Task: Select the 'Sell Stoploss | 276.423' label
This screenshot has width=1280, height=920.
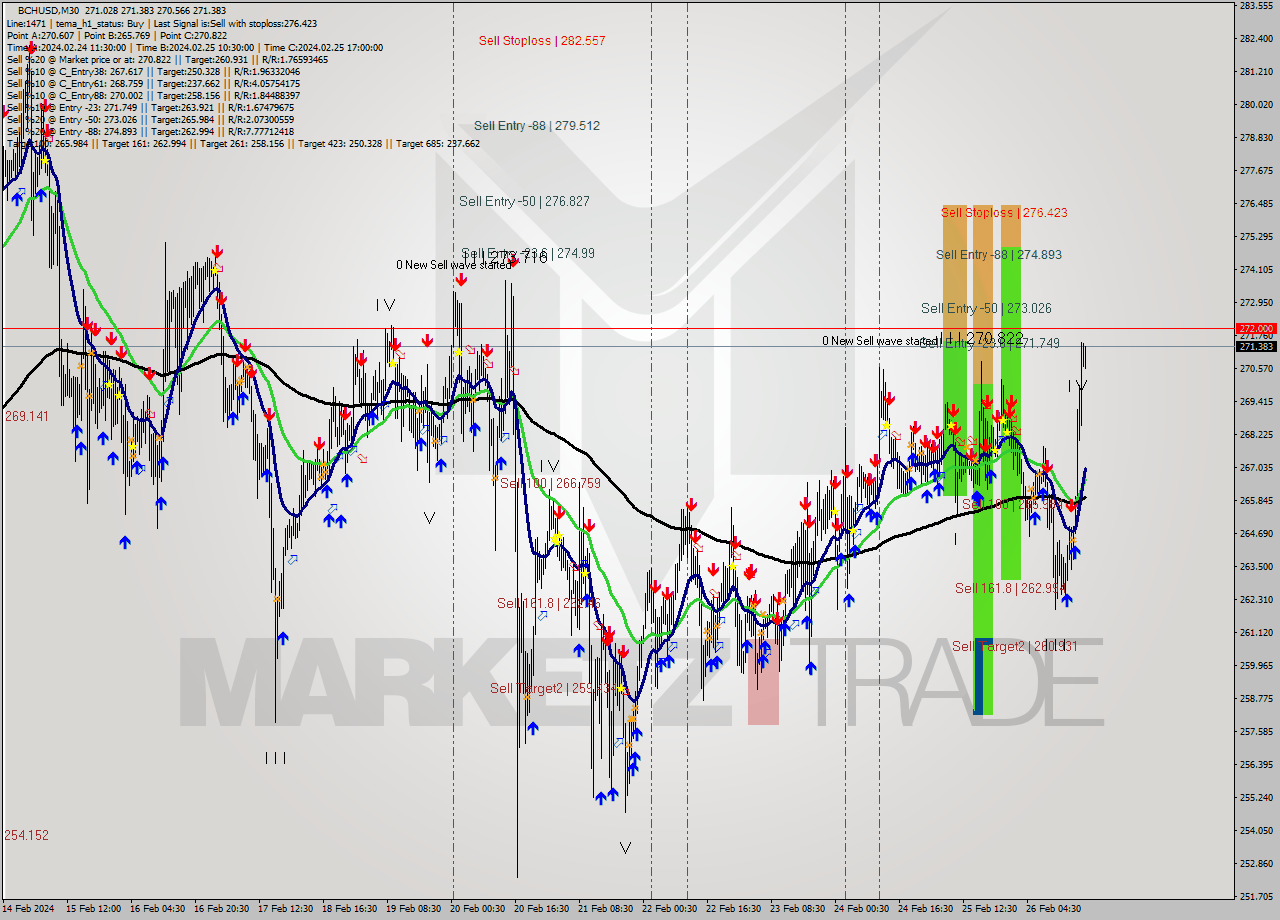Action: 1004,213
